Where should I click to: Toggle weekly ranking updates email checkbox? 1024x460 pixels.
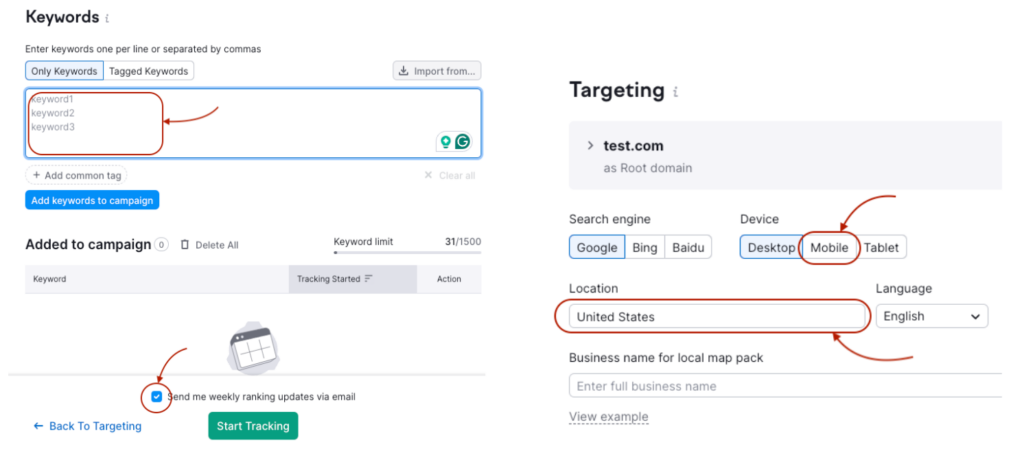[157, 397]
